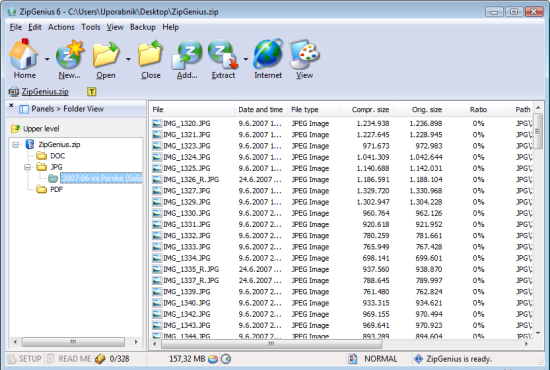Click original size 970.494
Viewport: 550px width, 370px height.
coord(429,314)
